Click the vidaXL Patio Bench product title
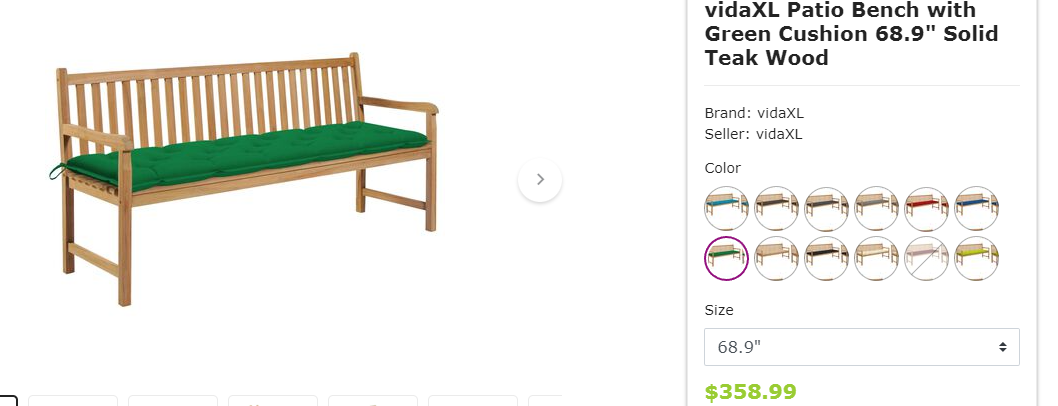 (x=852, y=34)
